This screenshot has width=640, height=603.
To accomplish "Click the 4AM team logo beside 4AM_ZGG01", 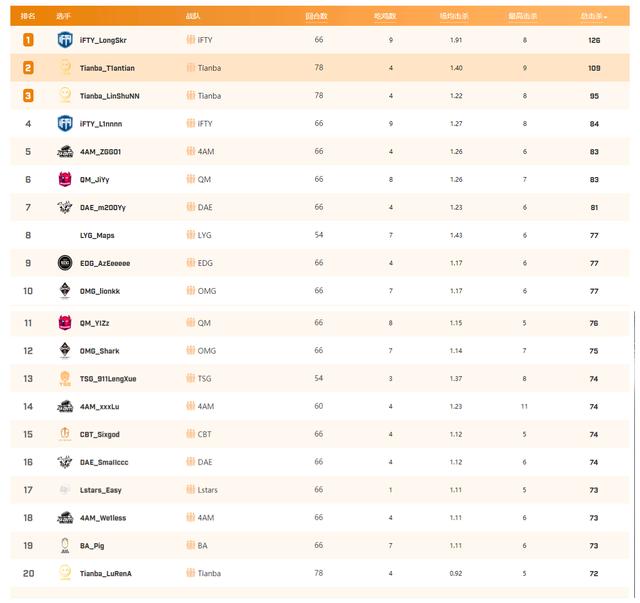I will (x=65, y=152).
